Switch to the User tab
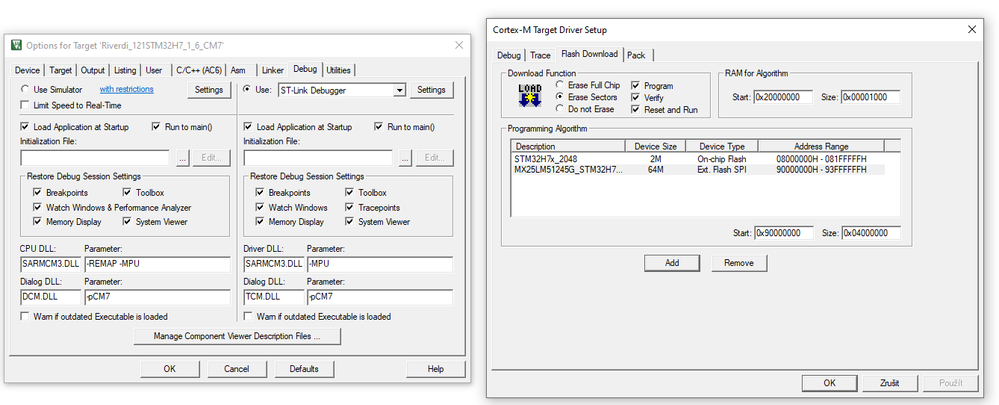This screenshot has width=999, height=405. tap(154, 70)
